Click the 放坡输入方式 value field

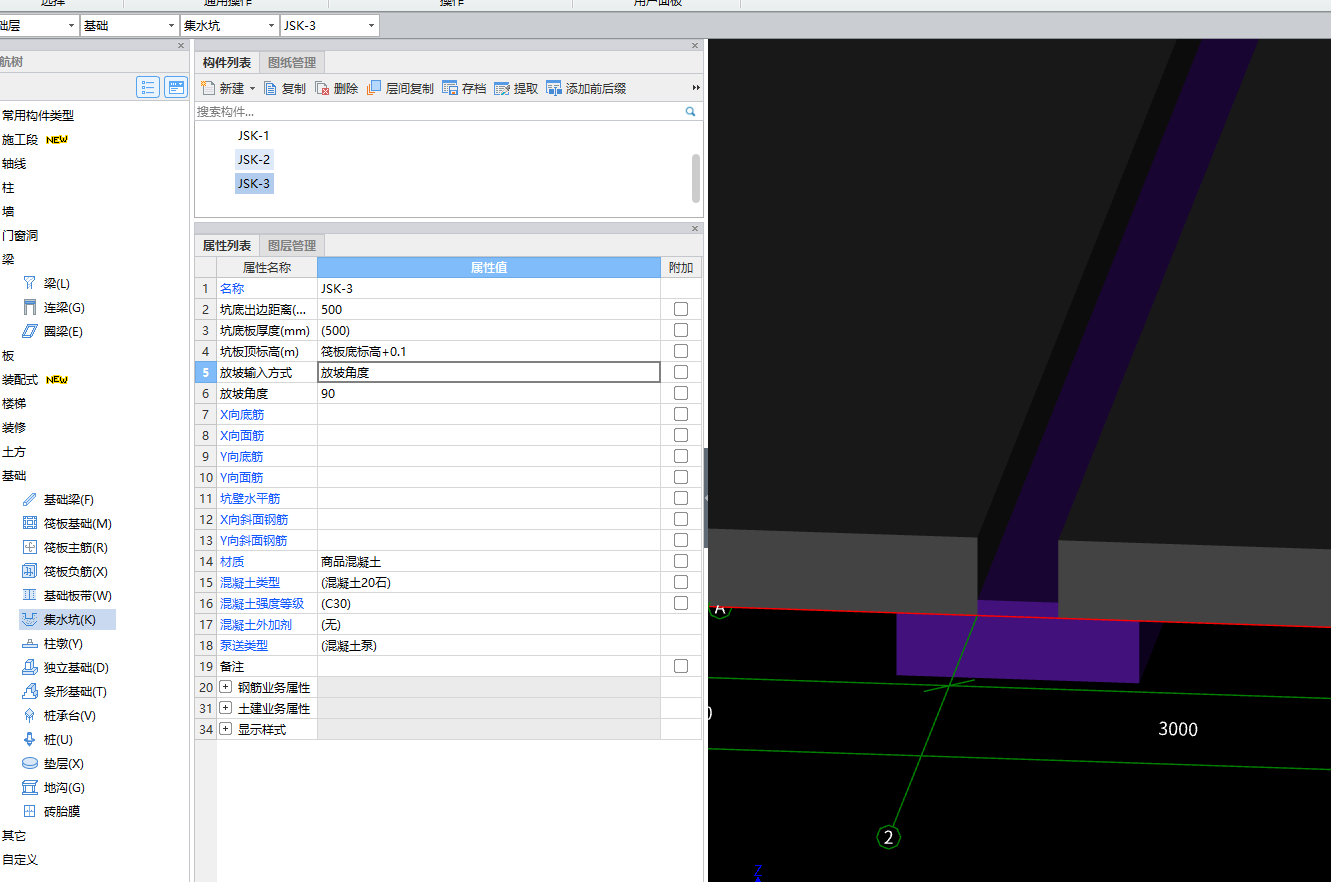[x=489, y=372]
